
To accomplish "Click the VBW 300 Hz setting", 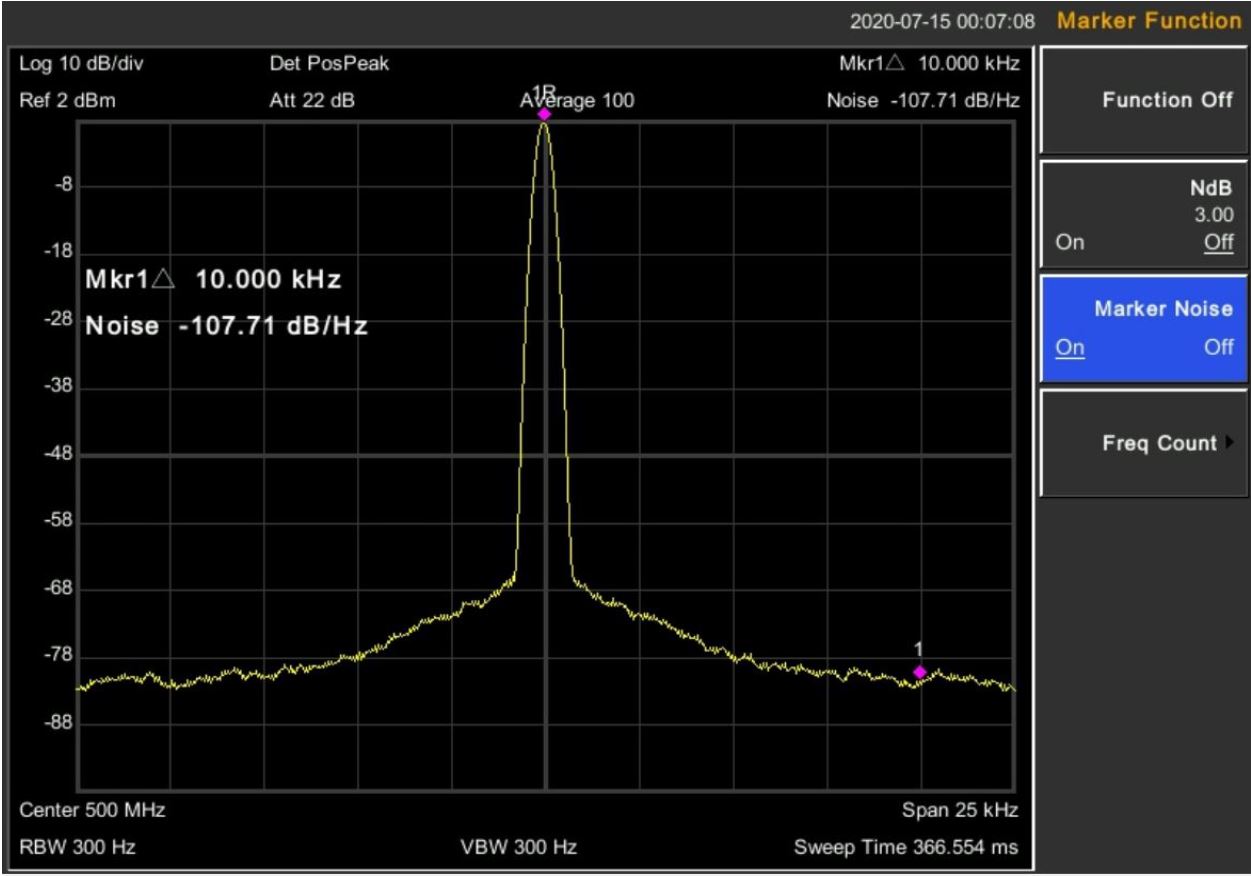I will [516, 848].
